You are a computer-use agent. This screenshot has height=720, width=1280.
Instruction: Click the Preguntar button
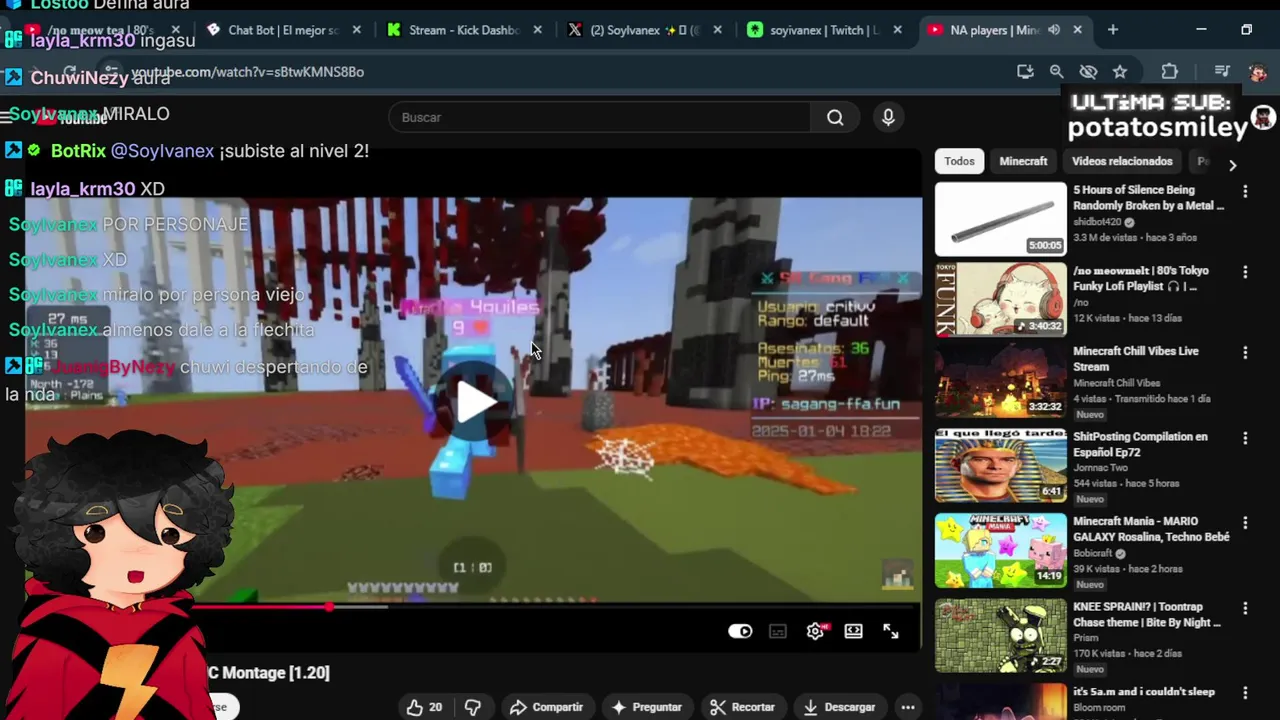pos(646,707)
